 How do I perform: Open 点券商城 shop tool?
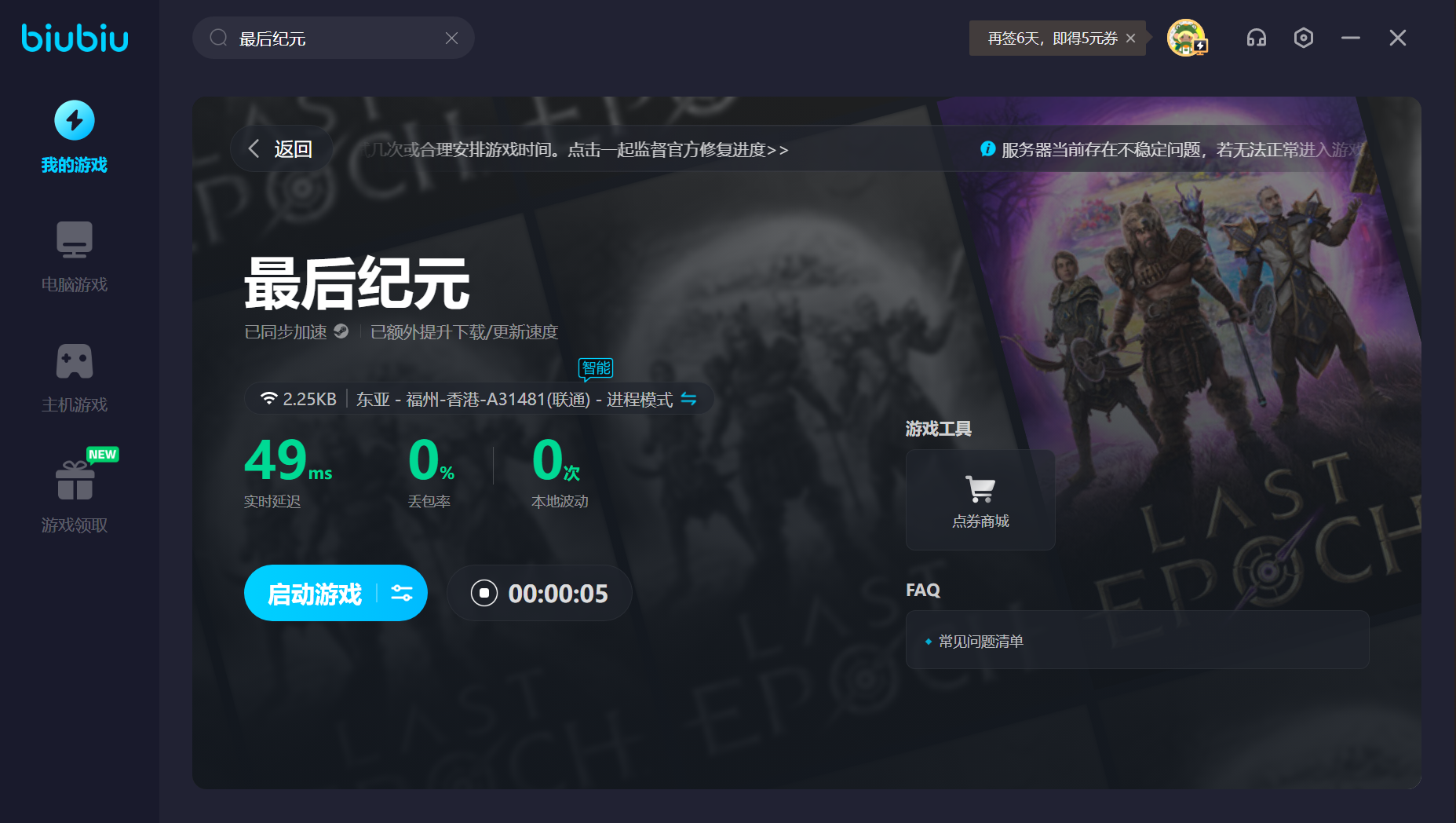980,499
